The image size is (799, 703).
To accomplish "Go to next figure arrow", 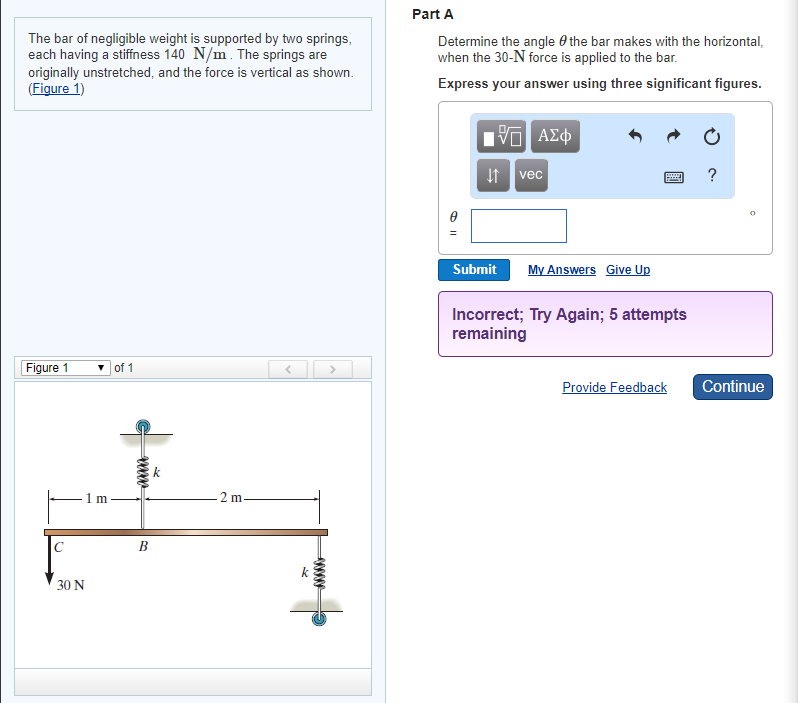I will point(333,369).
